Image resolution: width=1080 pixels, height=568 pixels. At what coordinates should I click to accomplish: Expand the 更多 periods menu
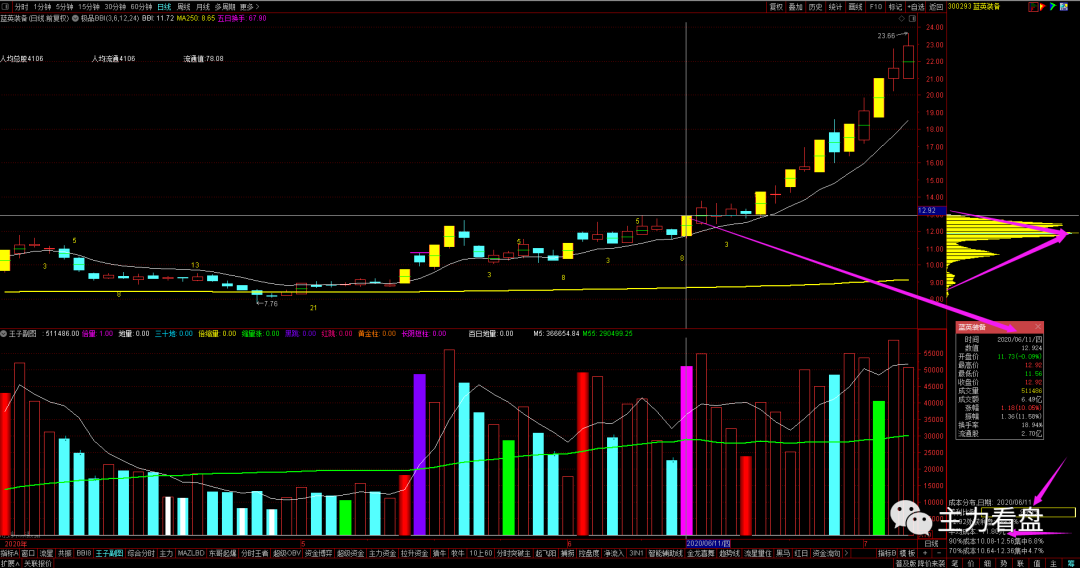point(249,7)
